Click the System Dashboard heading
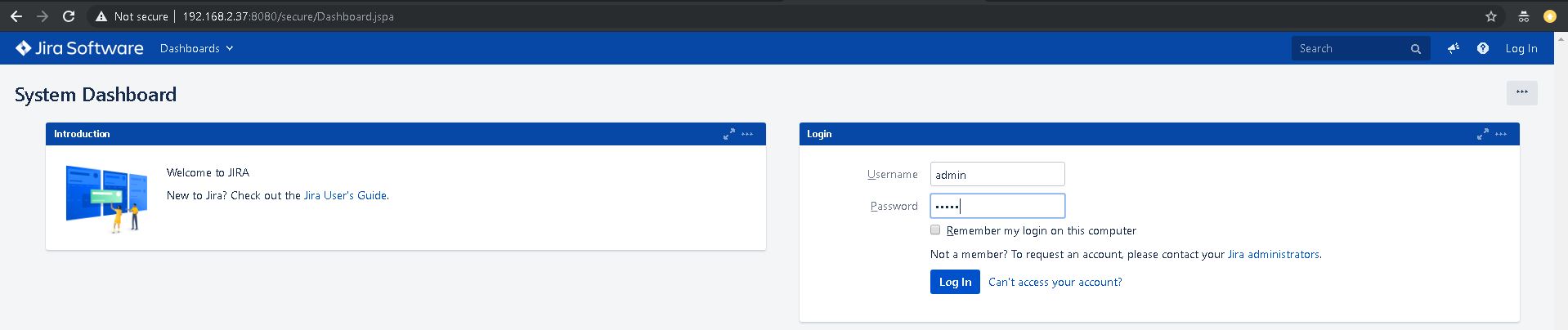The image size is (1568, 330). coord(96,95)
